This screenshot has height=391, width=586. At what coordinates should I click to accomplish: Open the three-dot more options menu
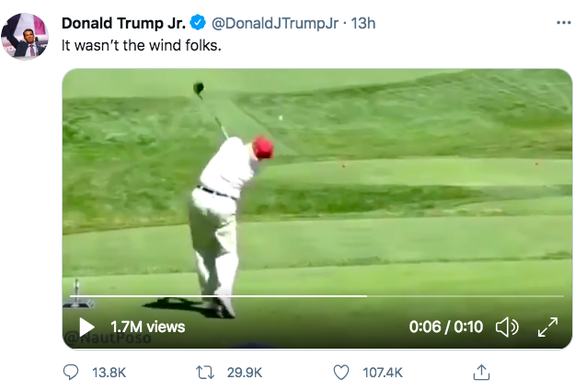coord(564,23)
